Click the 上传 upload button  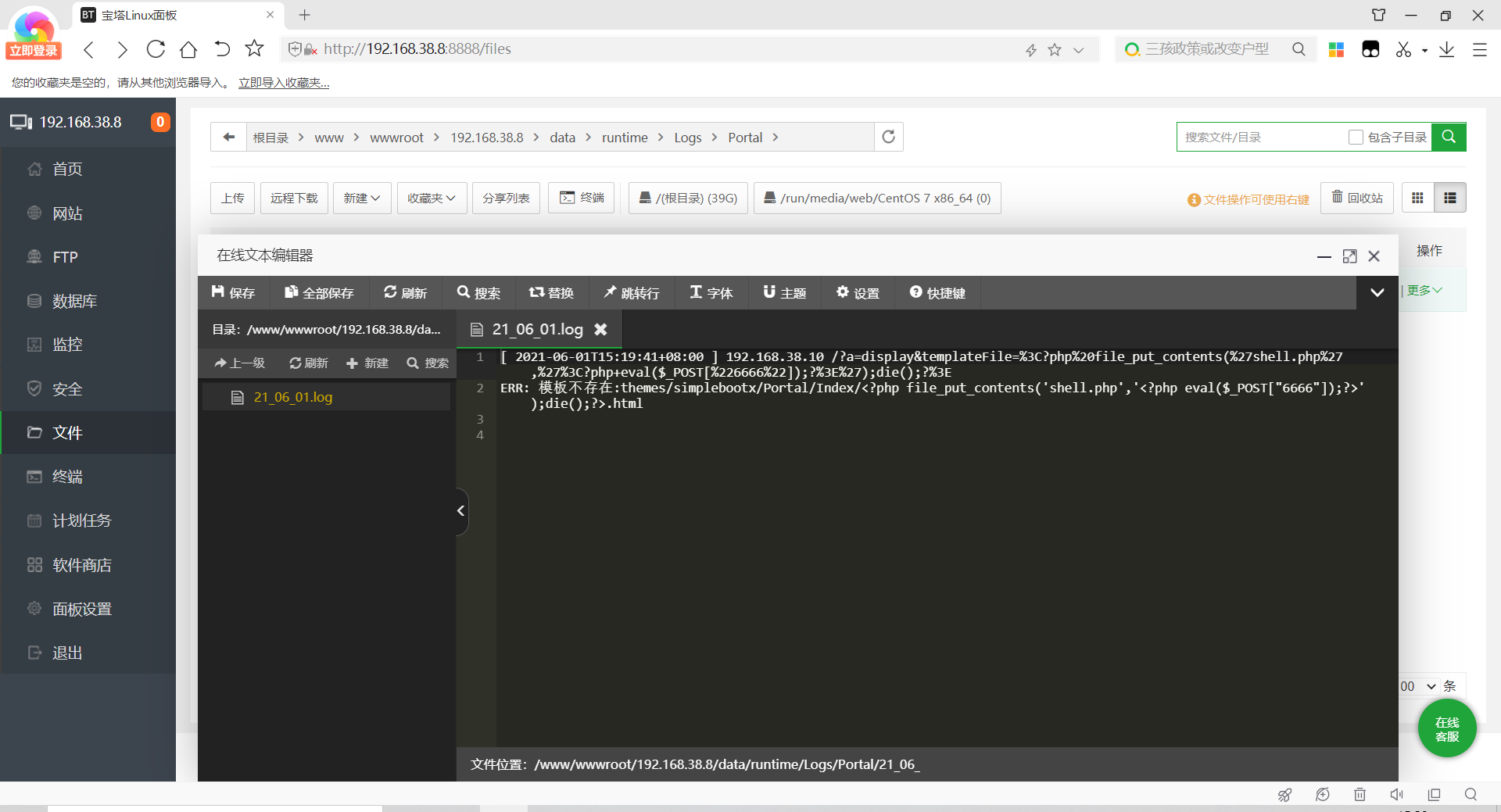tap(231, 198)
